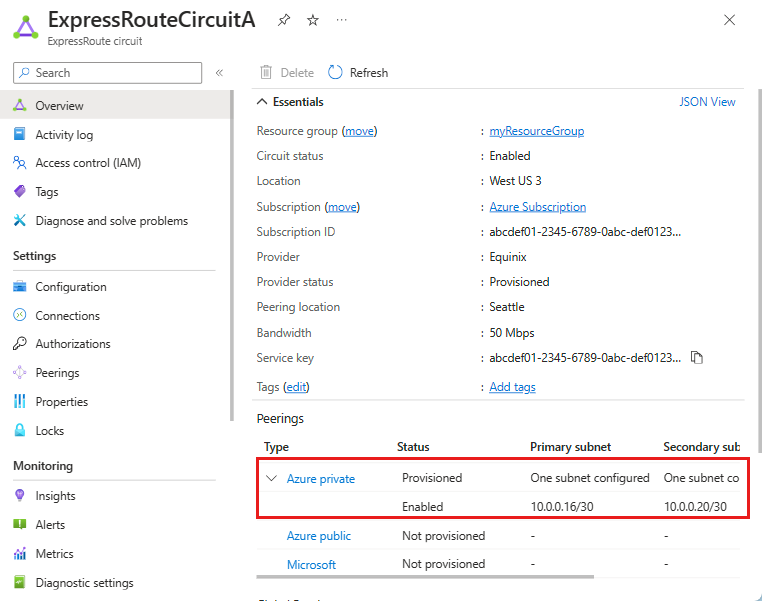Viewport: 762px width, 601px height.
Task: Collapse the Azure private peering row
Action: point(271,479)
